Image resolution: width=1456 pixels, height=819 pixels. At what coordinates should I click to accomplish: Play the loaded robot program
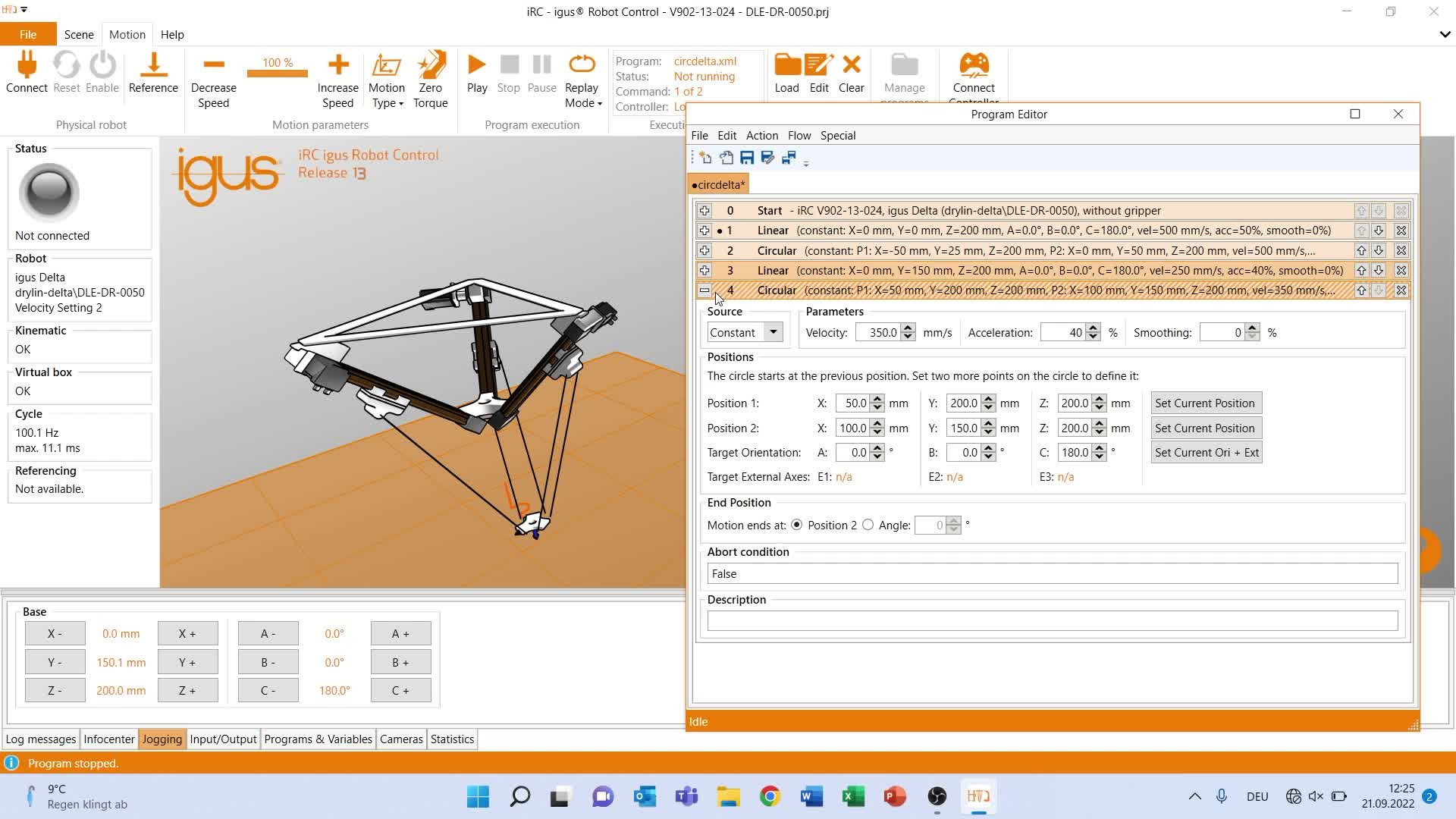point(477,73)
